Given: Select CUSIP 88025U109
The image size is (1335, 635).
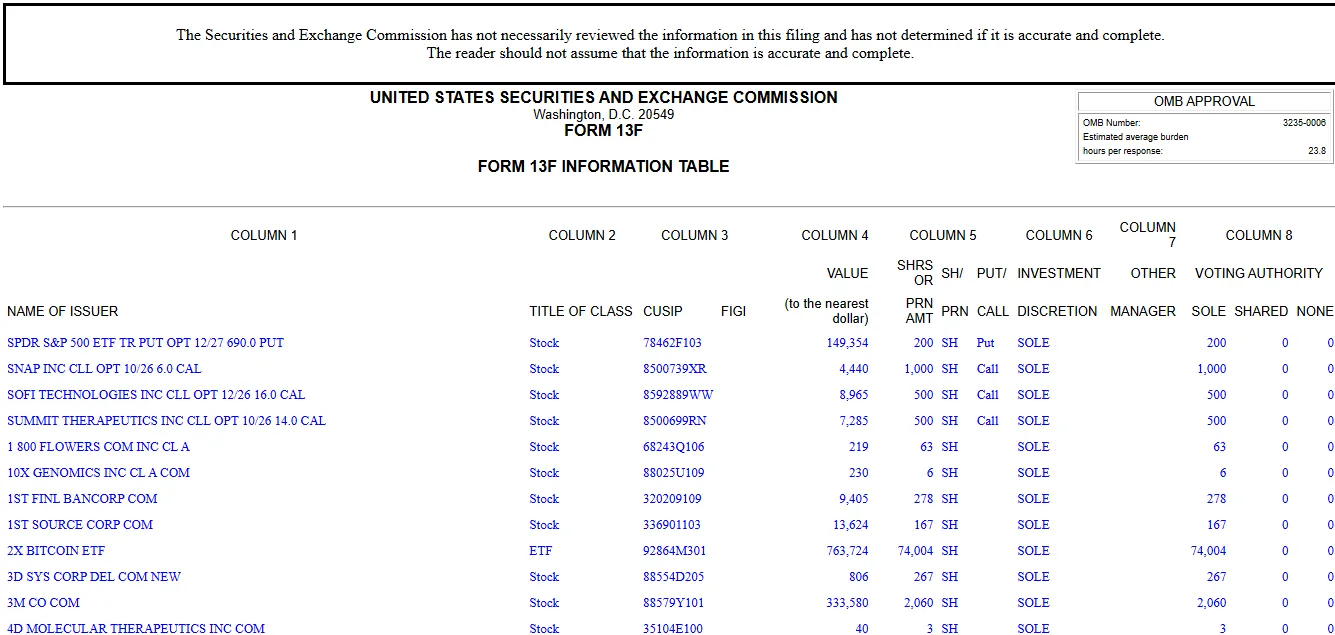Looking at the screenshot, I should pos(674,473).
